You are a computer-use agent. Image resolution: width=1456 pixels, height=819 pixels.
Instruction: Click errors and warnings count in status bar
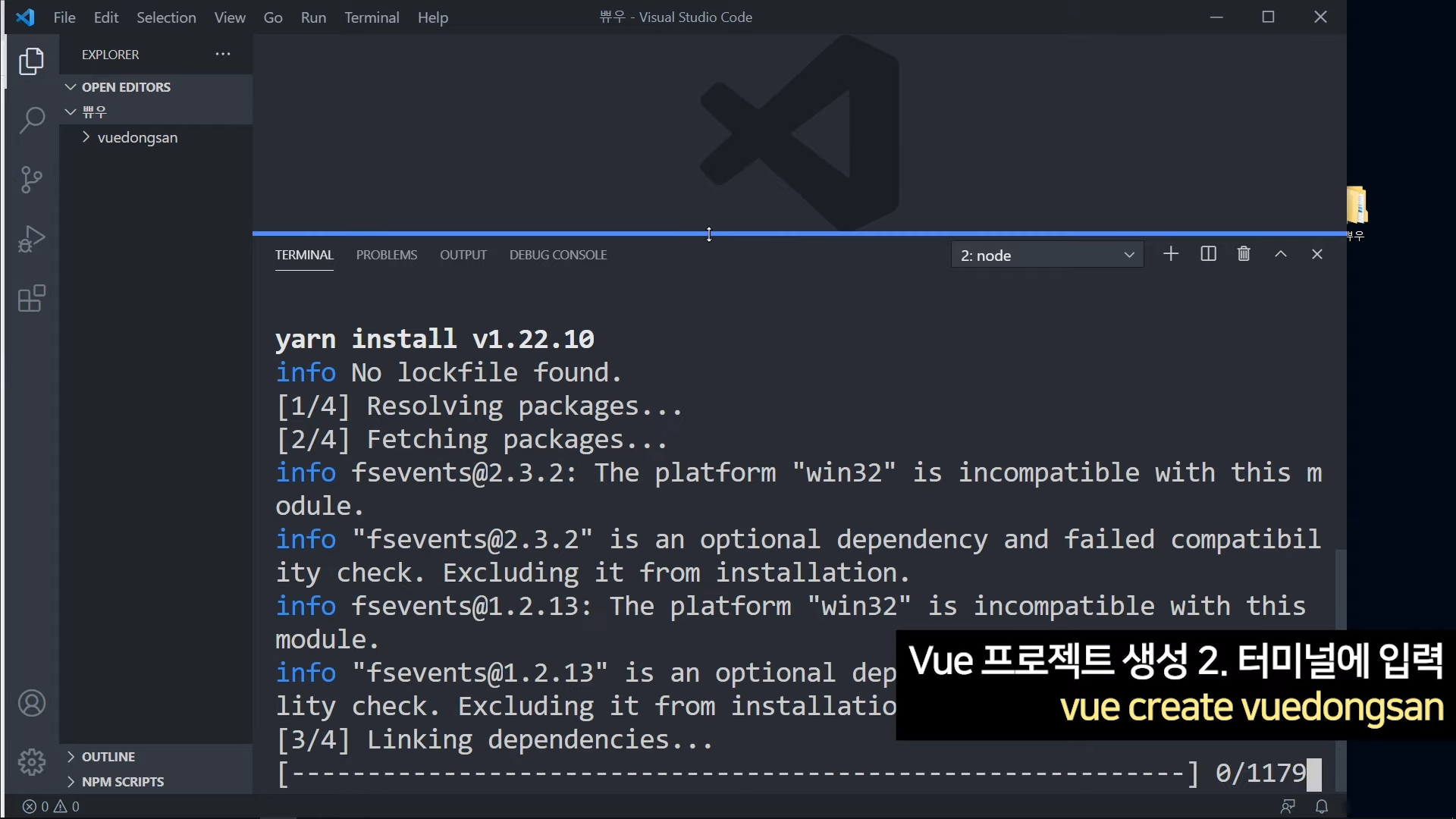click(x=51, y=806)
